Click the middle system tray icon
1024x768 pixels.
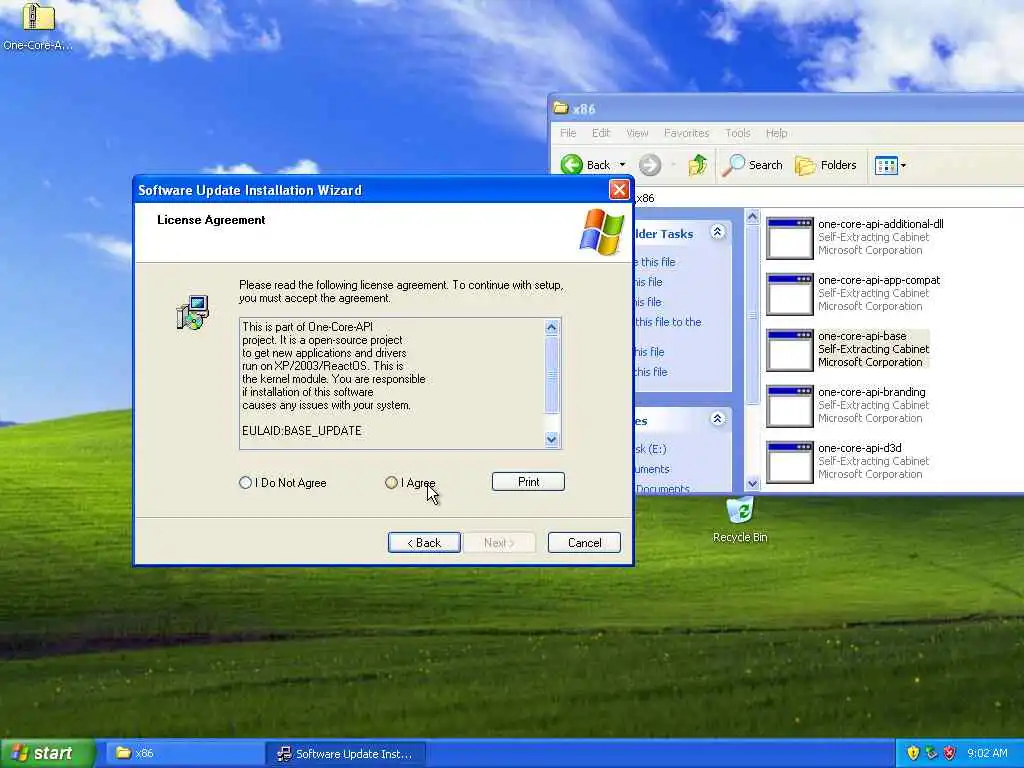(x=931, y=753)
